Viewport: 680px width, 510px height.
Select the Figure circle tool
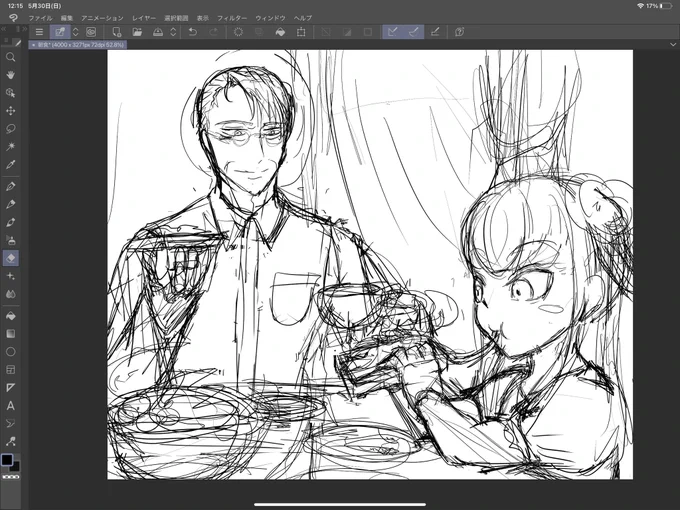pos(10,352)
